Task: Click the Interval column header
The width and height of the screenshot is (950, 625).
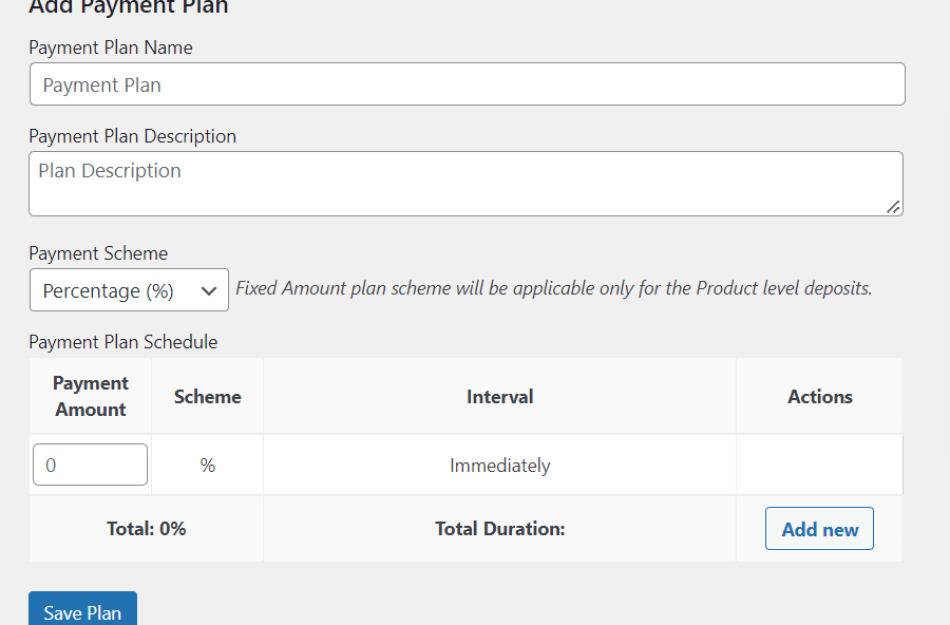Action: pyautogui.click(x=500, y=396)
